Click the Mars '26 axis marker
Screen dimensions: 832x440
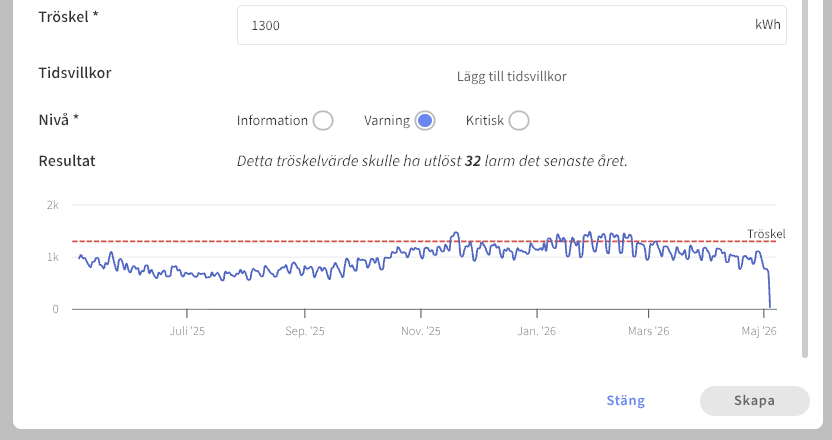(x=648, y=331)
